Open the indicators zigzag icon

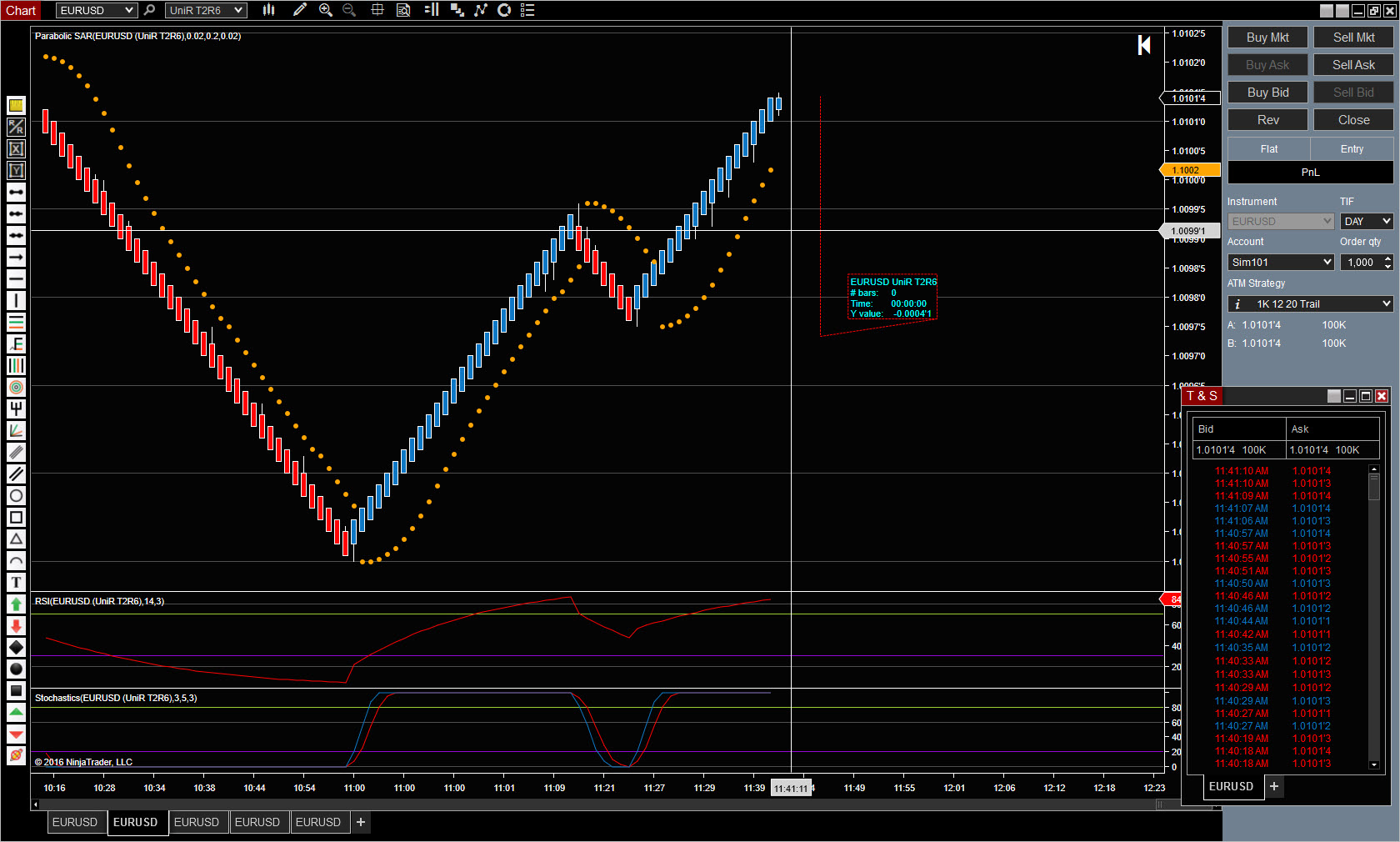click(481, 10)
